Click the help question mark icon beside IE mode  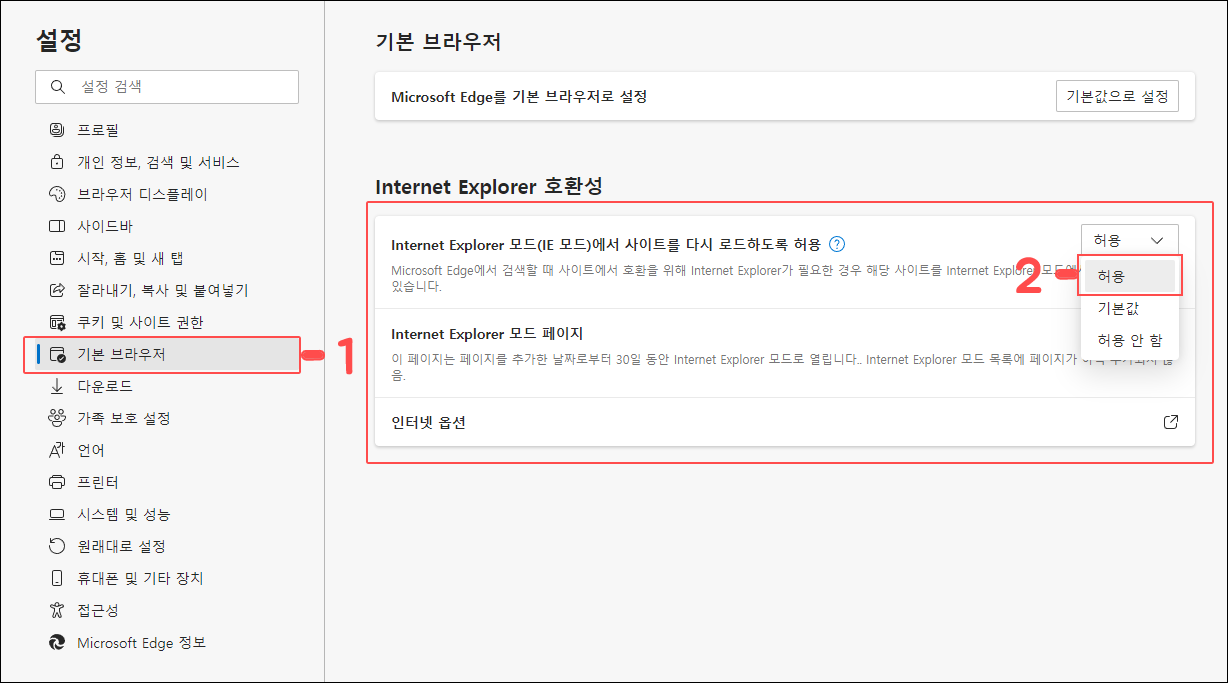point(838,244)
